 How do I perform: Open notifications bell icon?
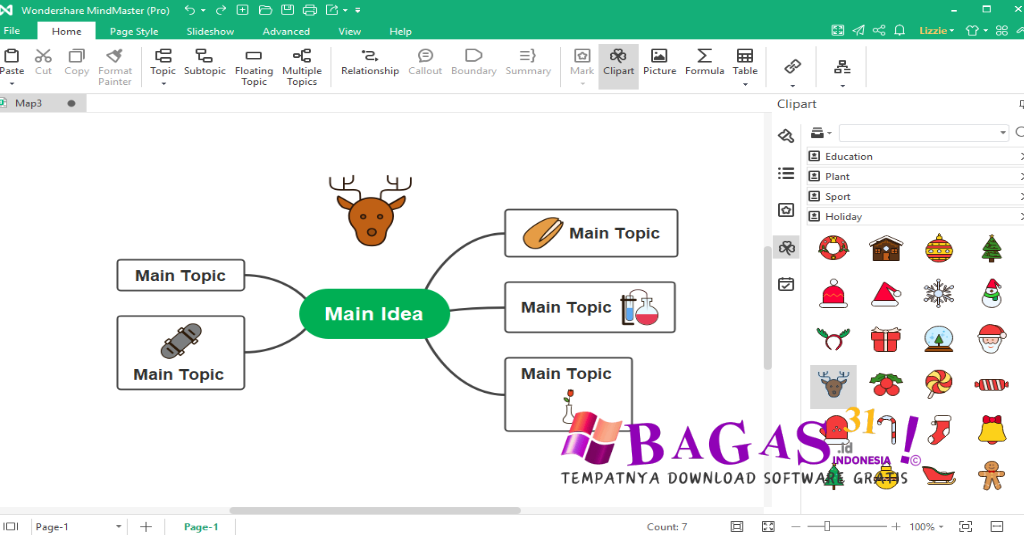click(x=899, y=30)
